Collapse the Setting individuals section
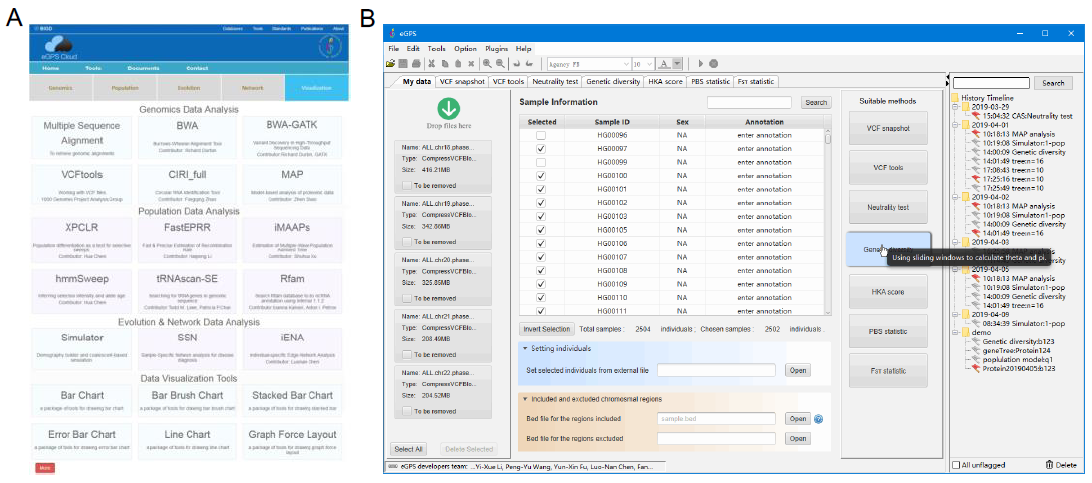Image resolution: width=1092 pixels, height=483 pixels. coord(527,348)
